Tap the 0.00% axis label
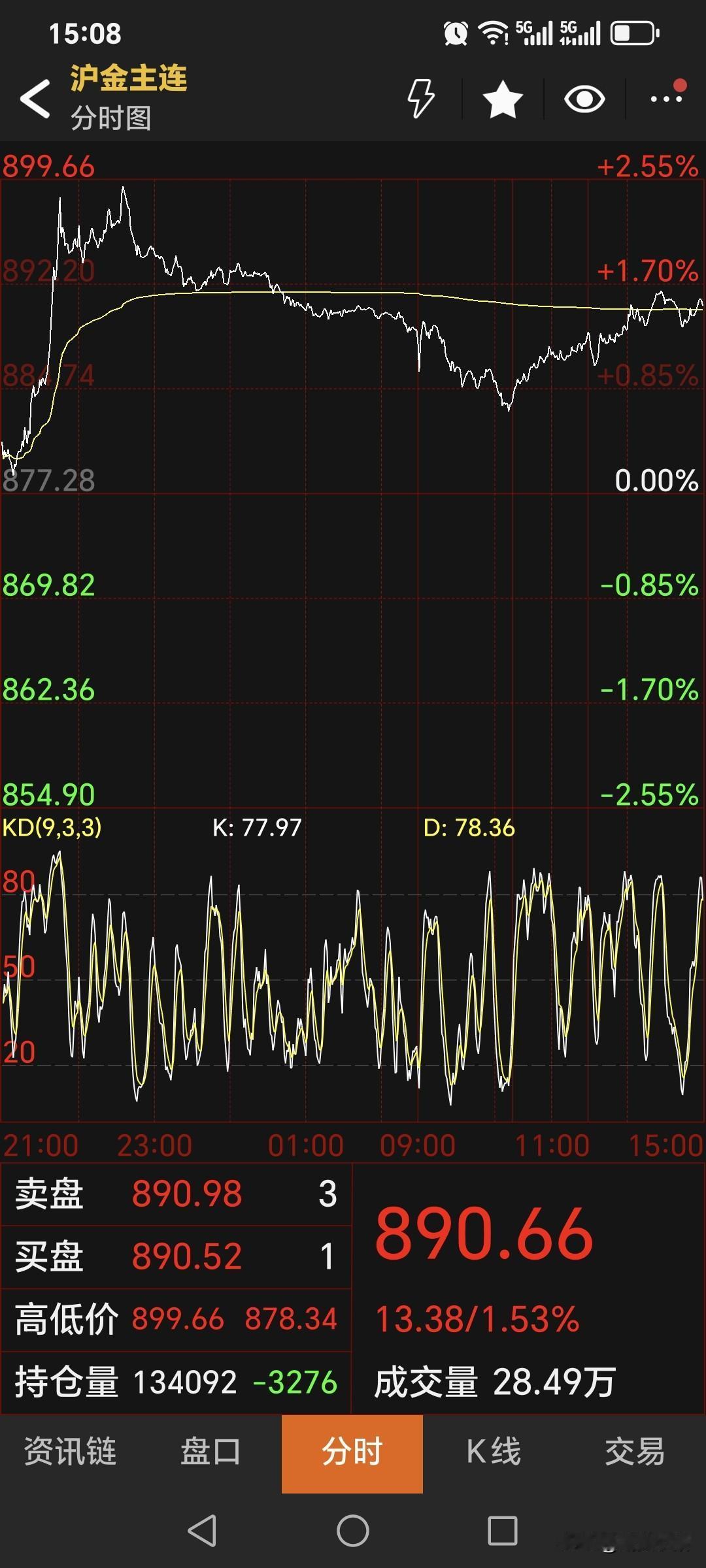Image resolution: width=706 pixels, height=1568 pixels. (656, 481)
